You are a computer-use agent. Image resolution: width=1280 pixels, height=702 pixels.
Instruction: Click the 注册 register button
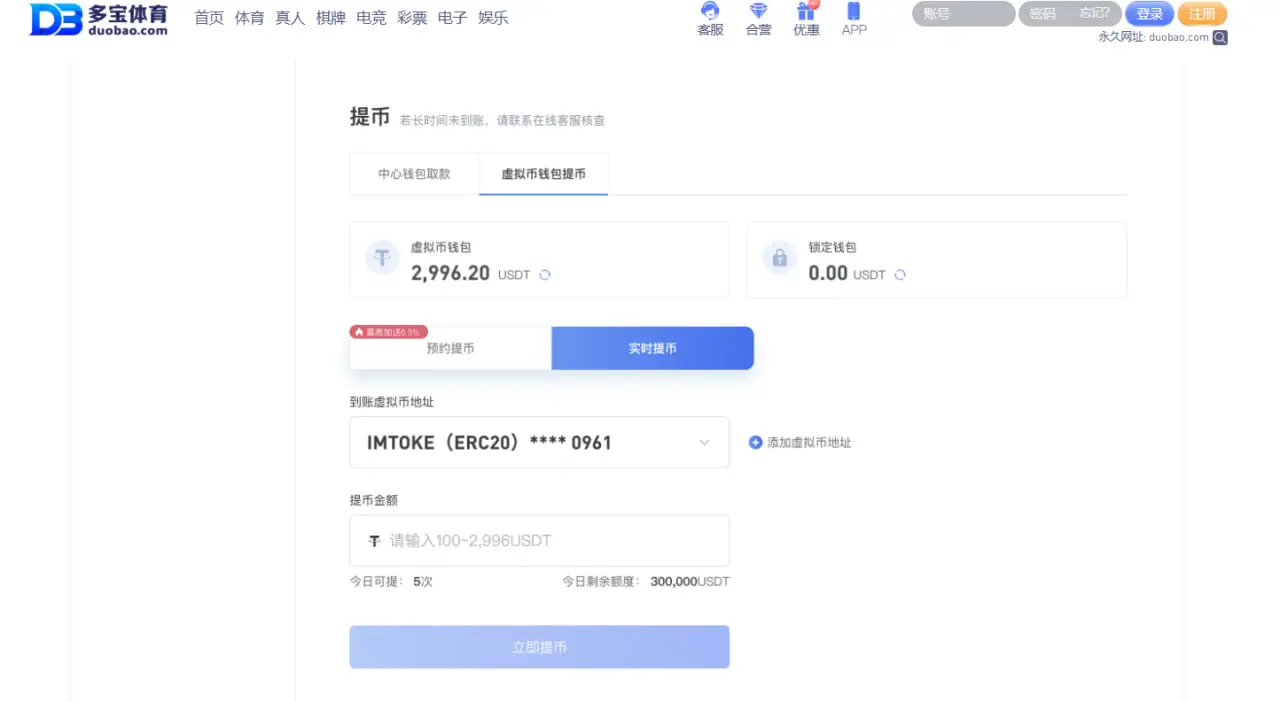coord(1202,13)
